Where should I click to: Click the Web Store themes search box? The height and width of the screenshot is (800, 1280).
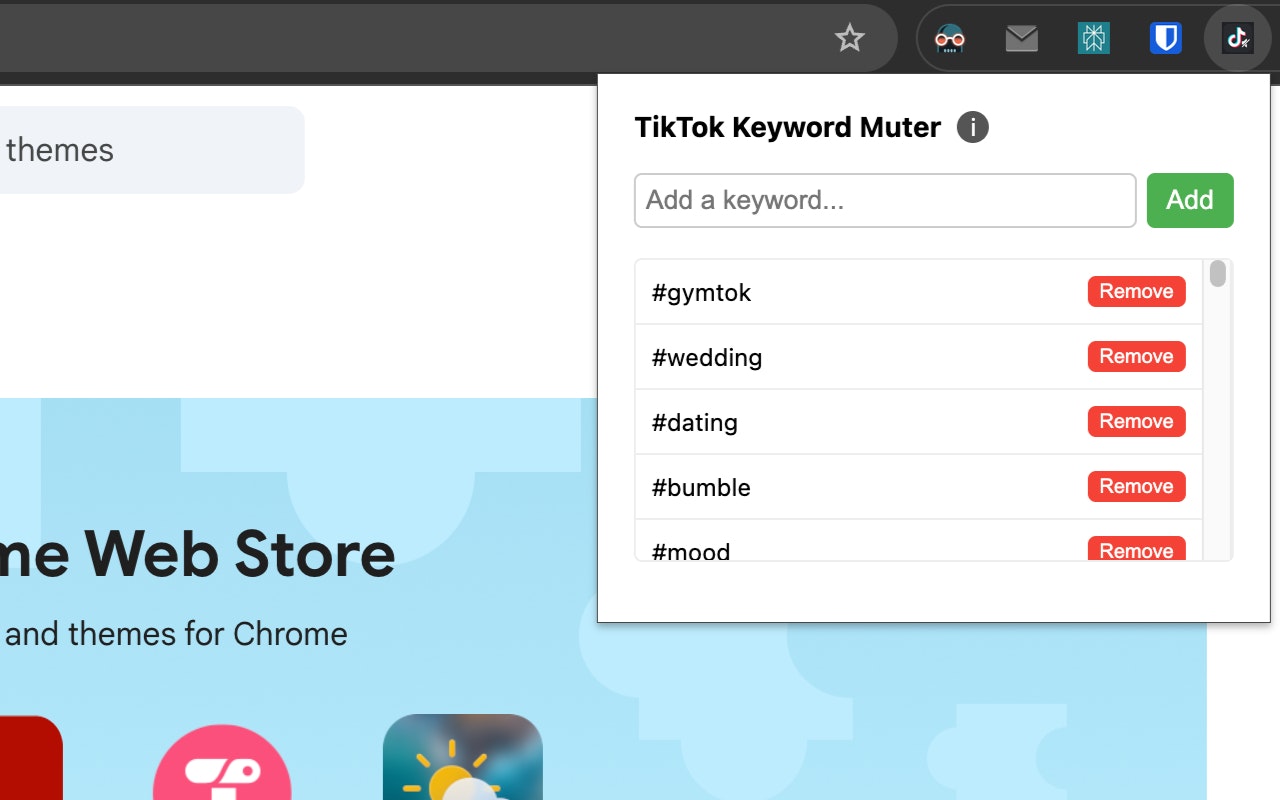pos(150,150)
